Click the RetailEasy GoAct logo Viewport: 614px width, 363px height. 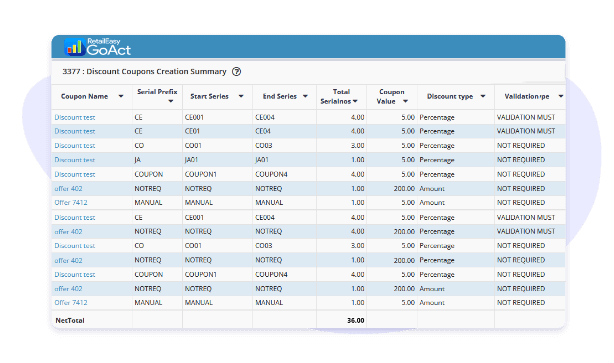pos(98,47)
